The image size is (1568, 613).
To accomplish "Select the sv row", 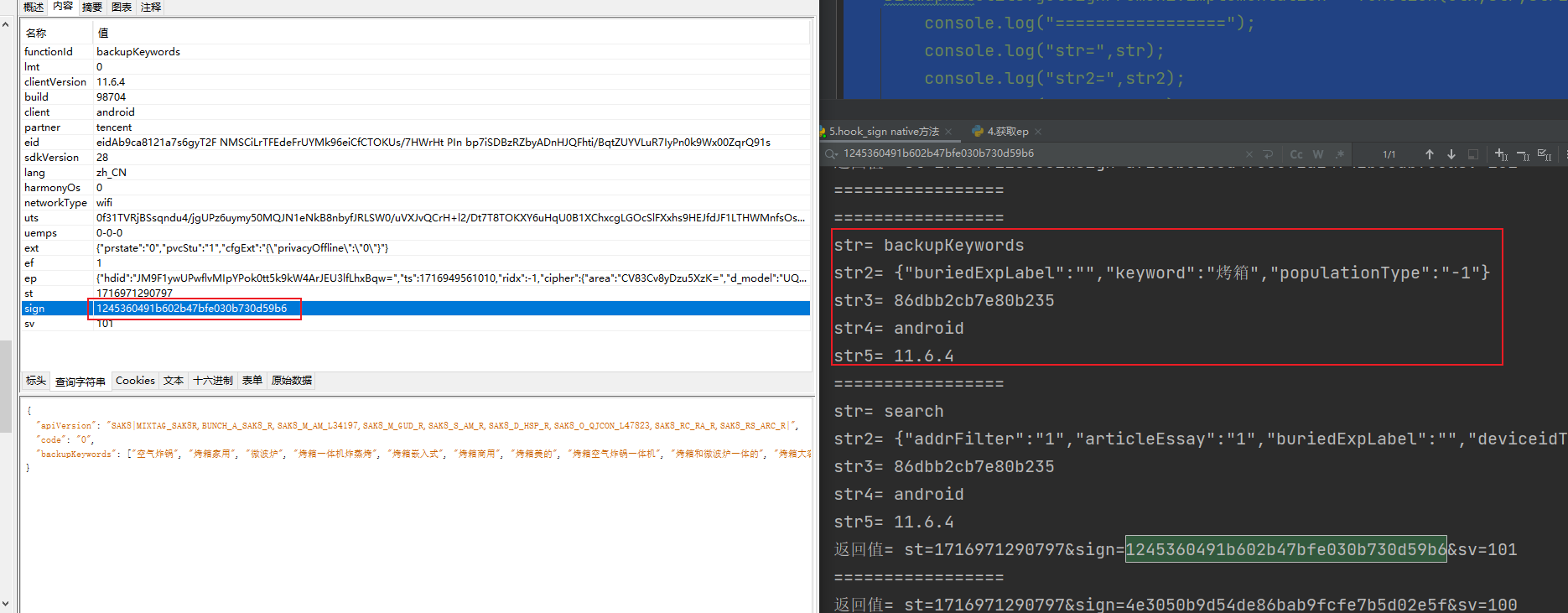I will 416,324.
